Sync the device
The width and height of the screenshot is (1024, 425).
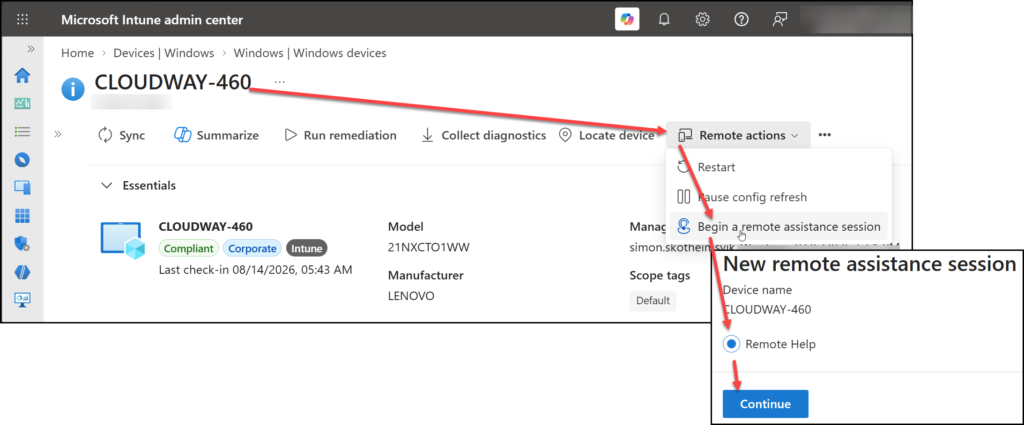pyautogui.click(x=121, y=135)
